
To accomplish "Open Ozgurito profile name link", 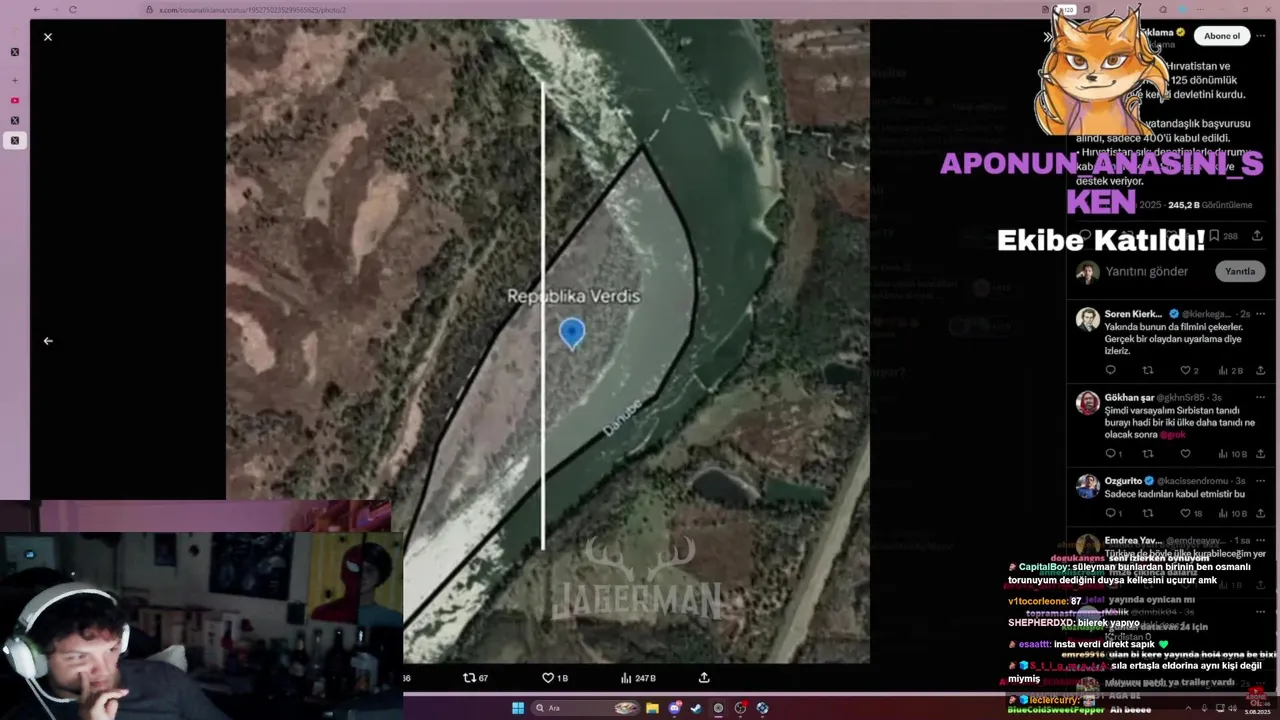I will pyautogui.click(x=1124, y=481).
